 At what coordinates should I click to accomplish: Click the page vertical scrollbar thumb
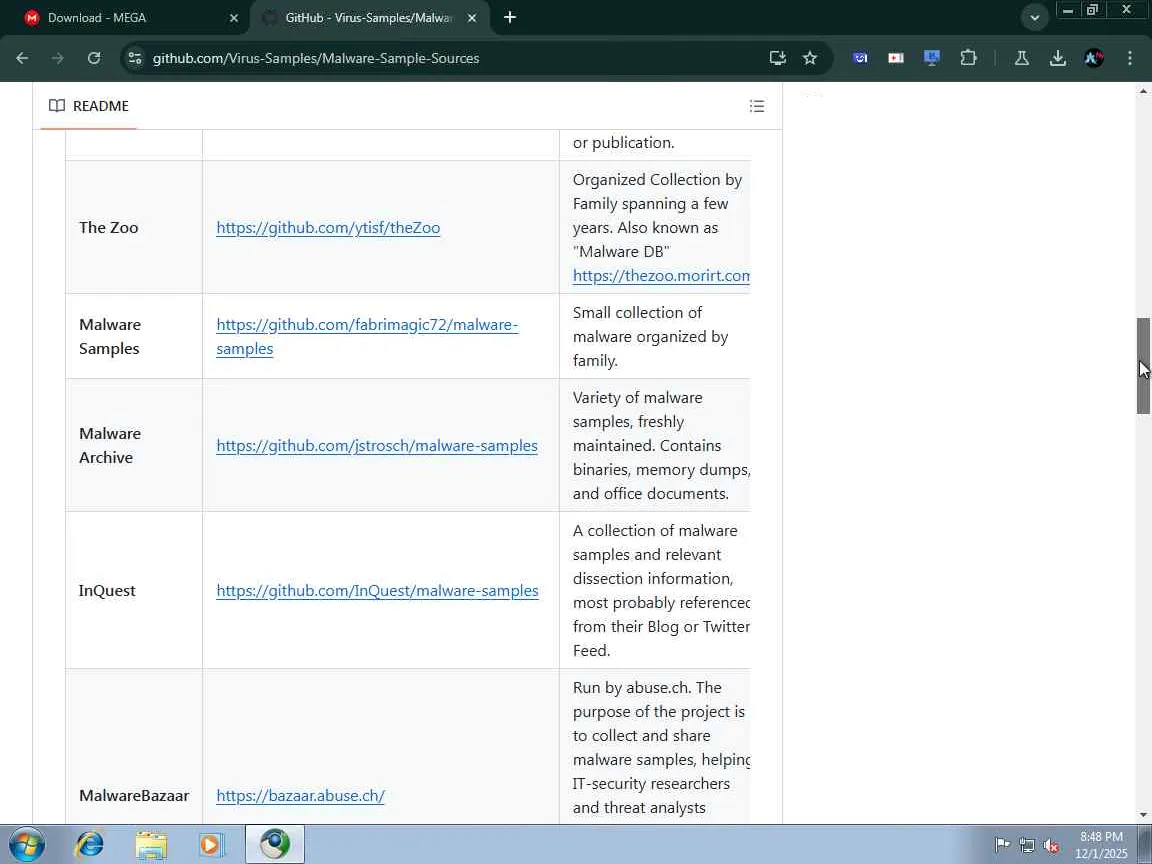coord(1143,366)
